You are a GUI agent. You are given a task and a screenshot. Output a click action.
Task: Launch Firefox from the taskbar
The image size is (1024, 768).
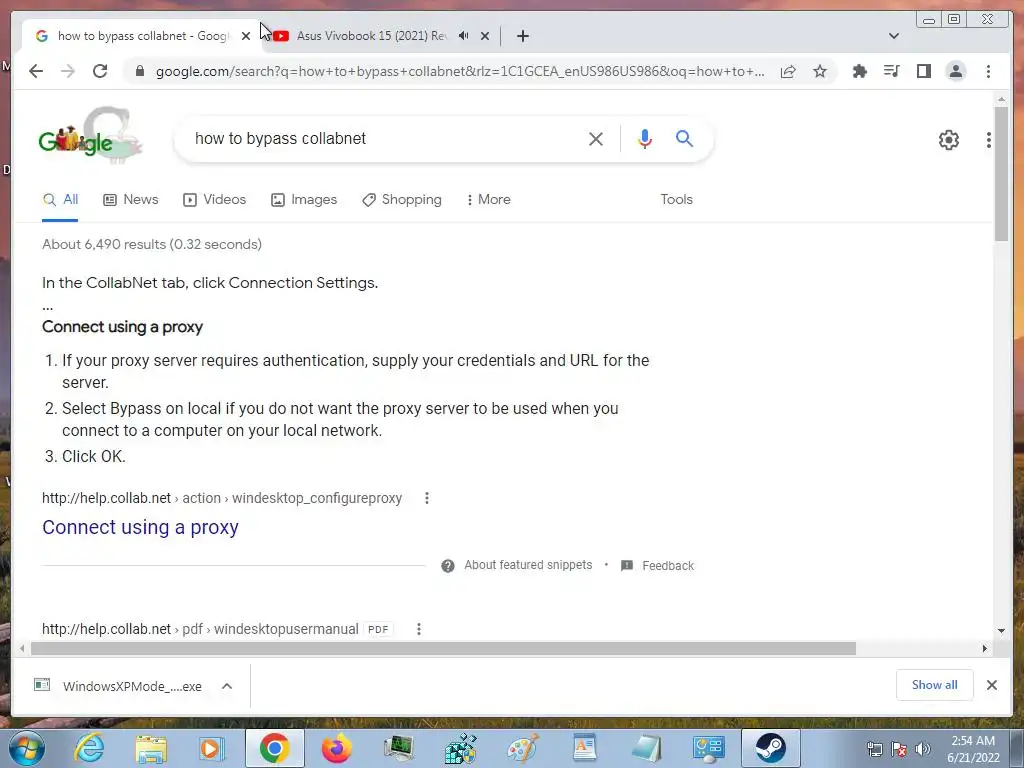(x=336, y=748)
